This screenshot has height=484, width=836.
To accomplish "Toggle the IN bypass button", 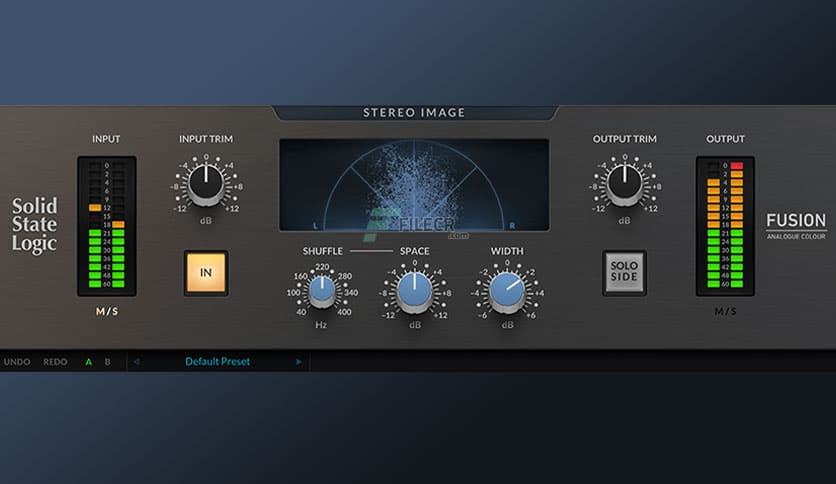I will tap(206, 272).
